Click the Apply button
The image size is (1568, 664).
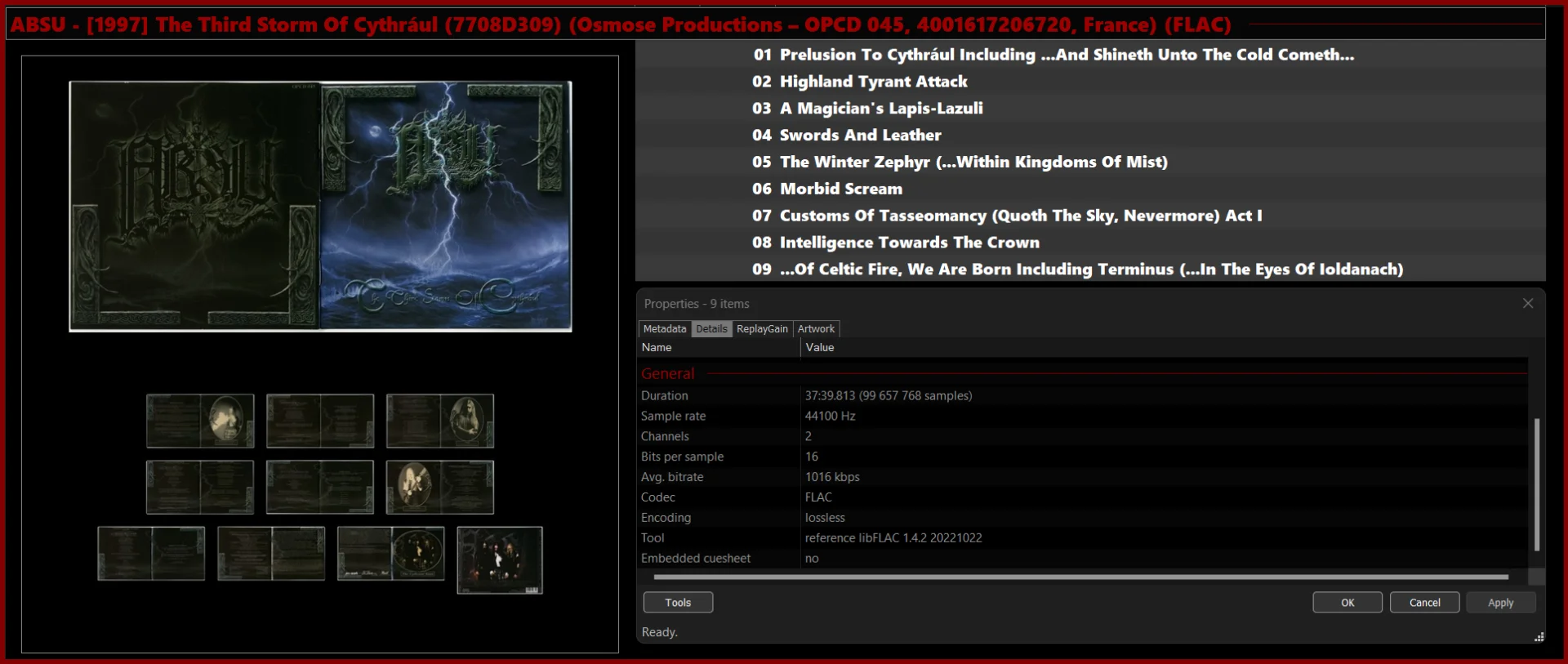(x=1501, y=602)
